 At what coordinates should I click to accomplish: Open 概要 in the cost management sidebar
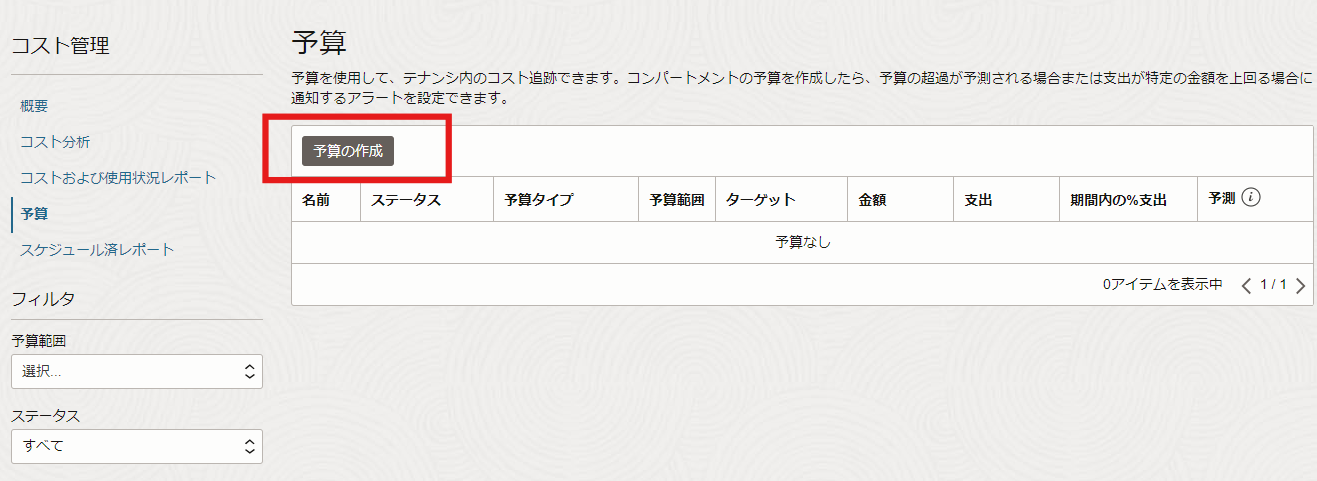[34, 106]
